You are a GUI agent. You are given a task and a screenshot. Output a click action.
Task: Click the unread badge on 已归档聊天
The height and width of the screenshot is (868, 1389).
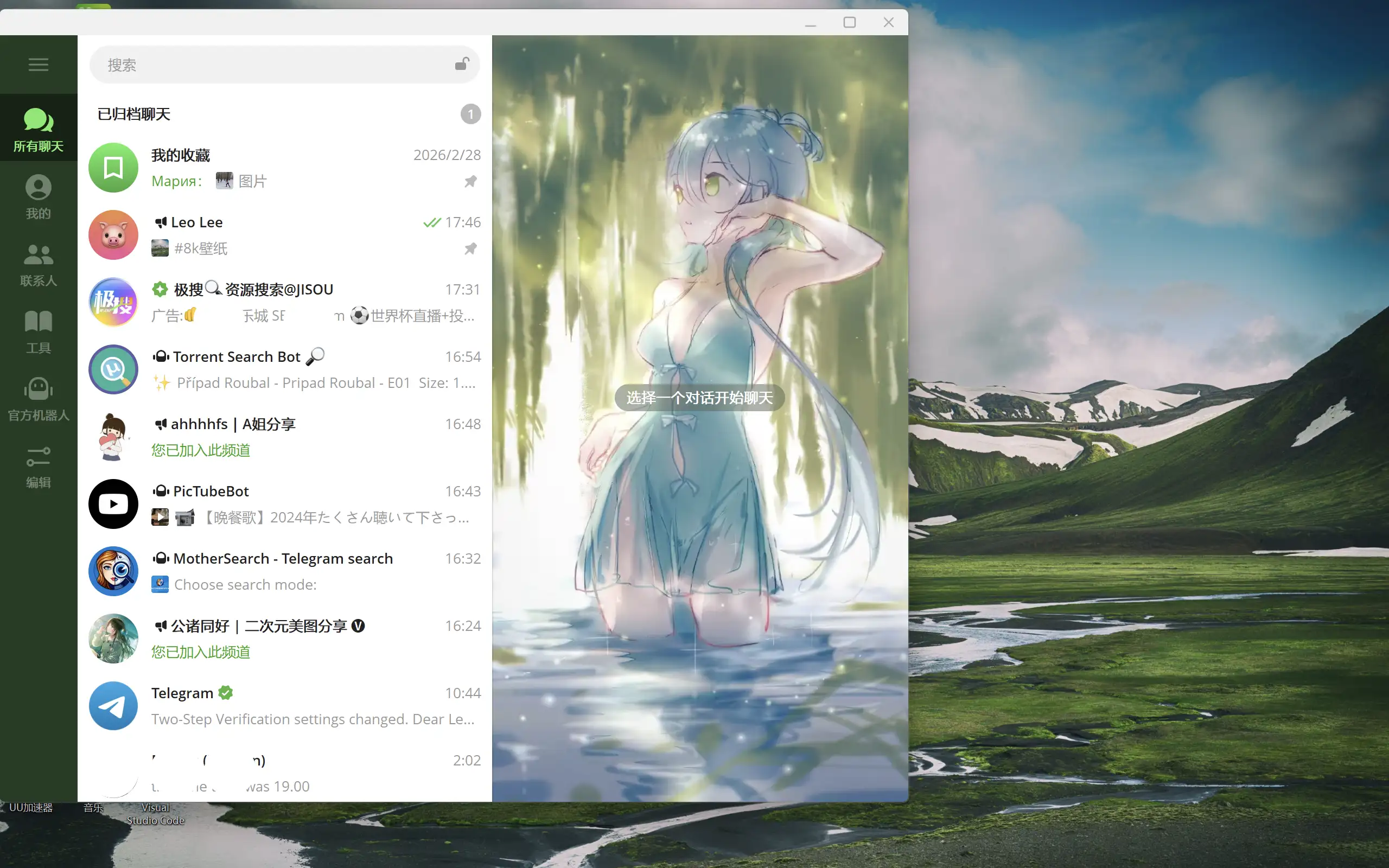point(470,114)
